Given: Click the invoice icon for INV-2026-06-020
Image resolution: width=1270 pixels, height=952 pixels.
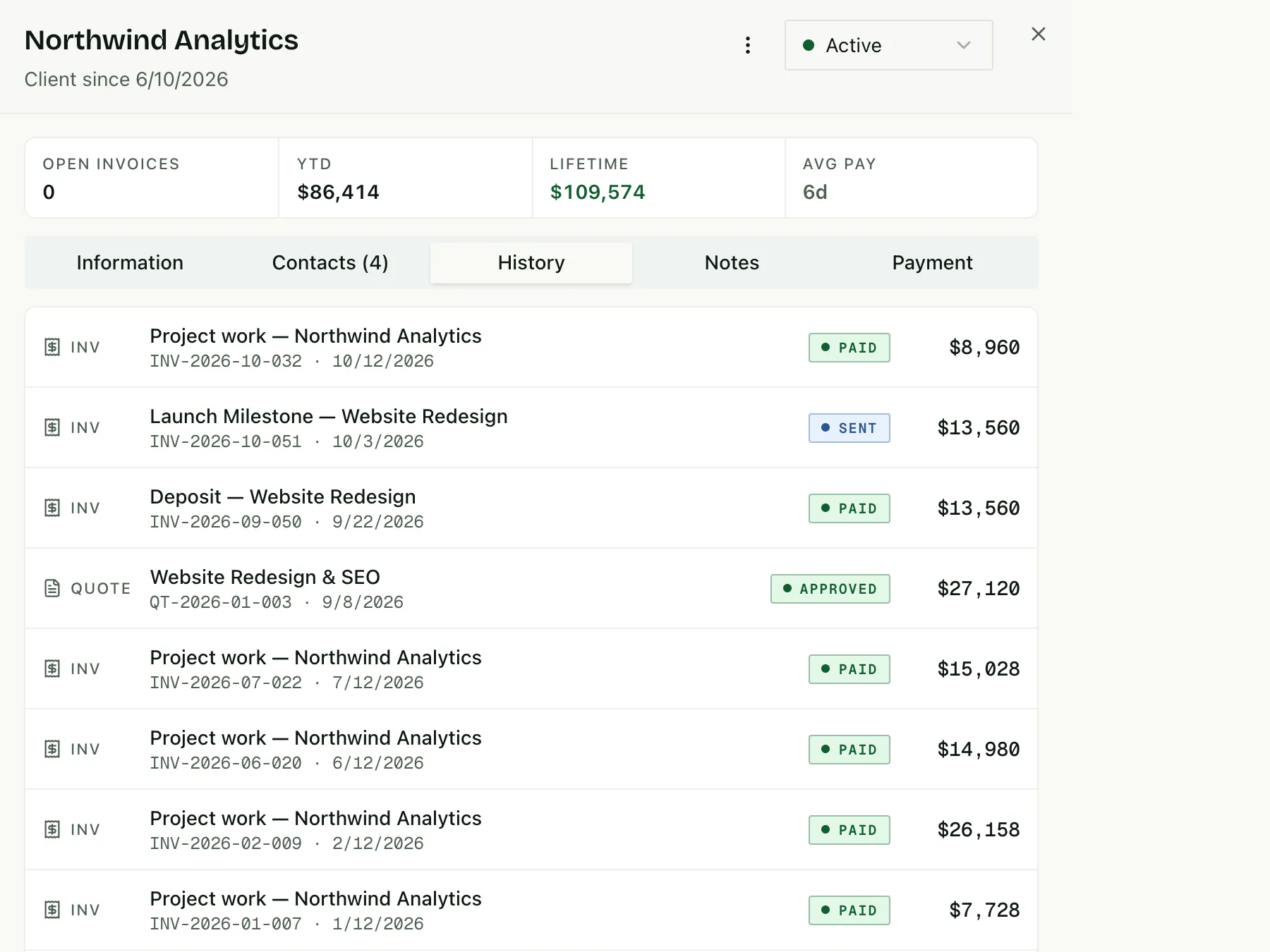Looking at the screenshot, I should pos(52,749).
